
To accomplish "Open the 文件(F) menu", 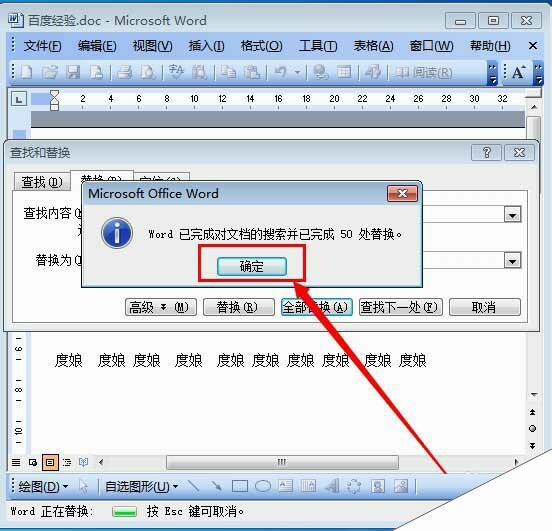I will (42, 46).
